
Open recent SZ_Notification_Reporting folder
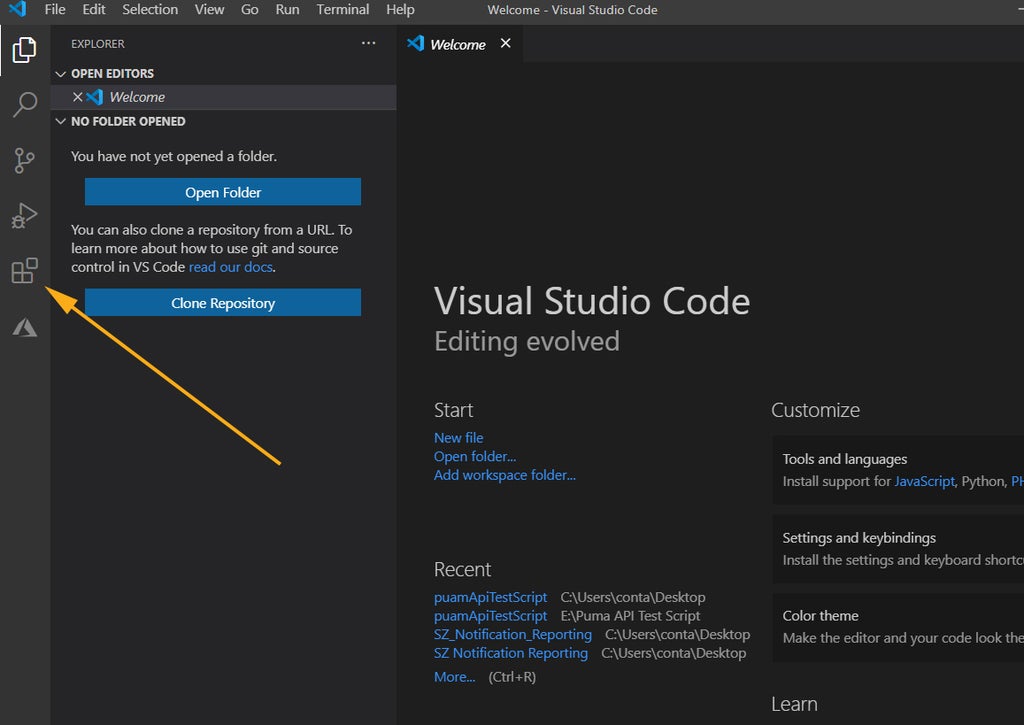(x=513, y=634)
